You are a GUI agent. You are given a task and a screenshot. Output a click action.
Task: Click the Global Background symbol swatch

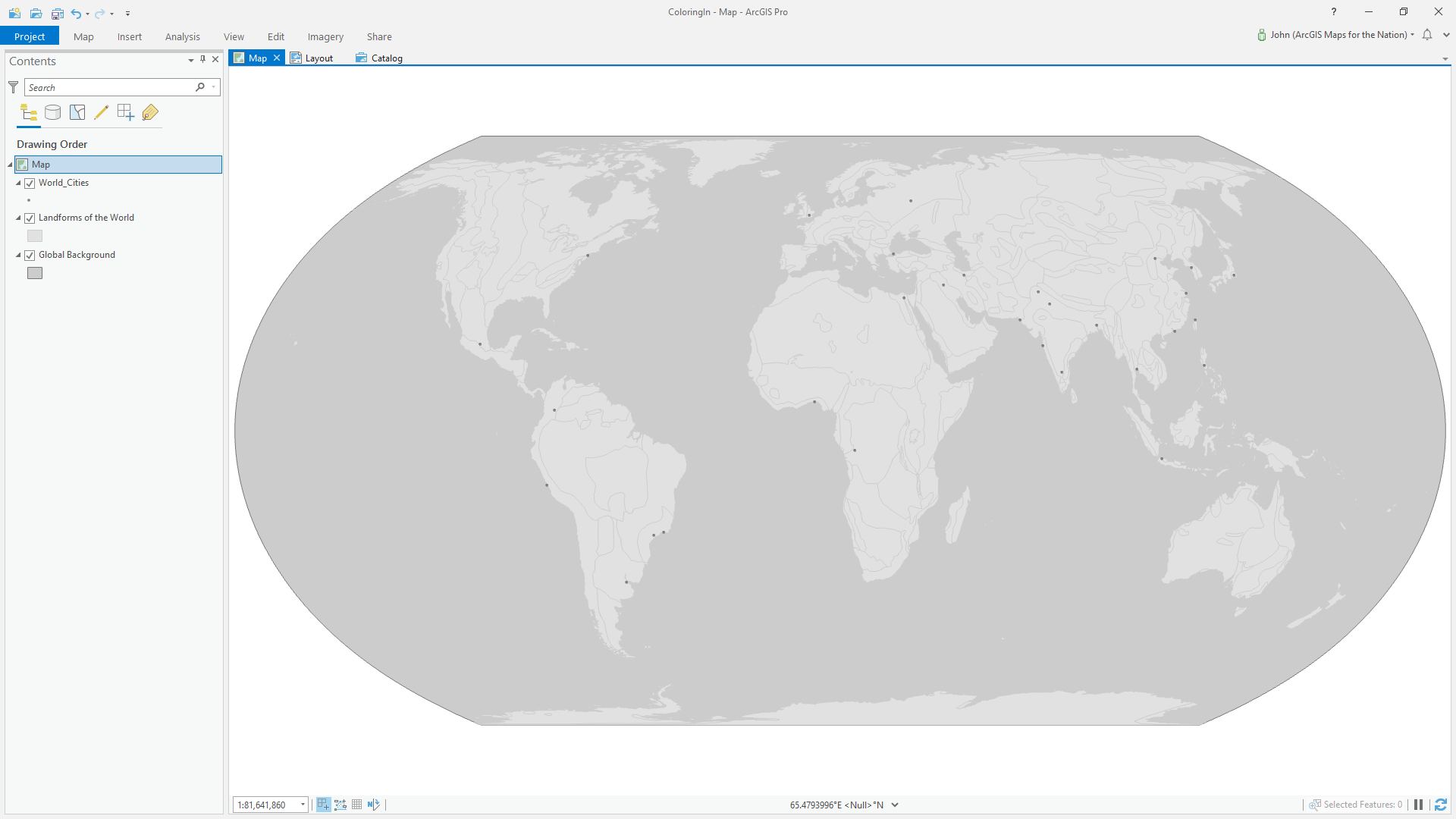[35, 273]
